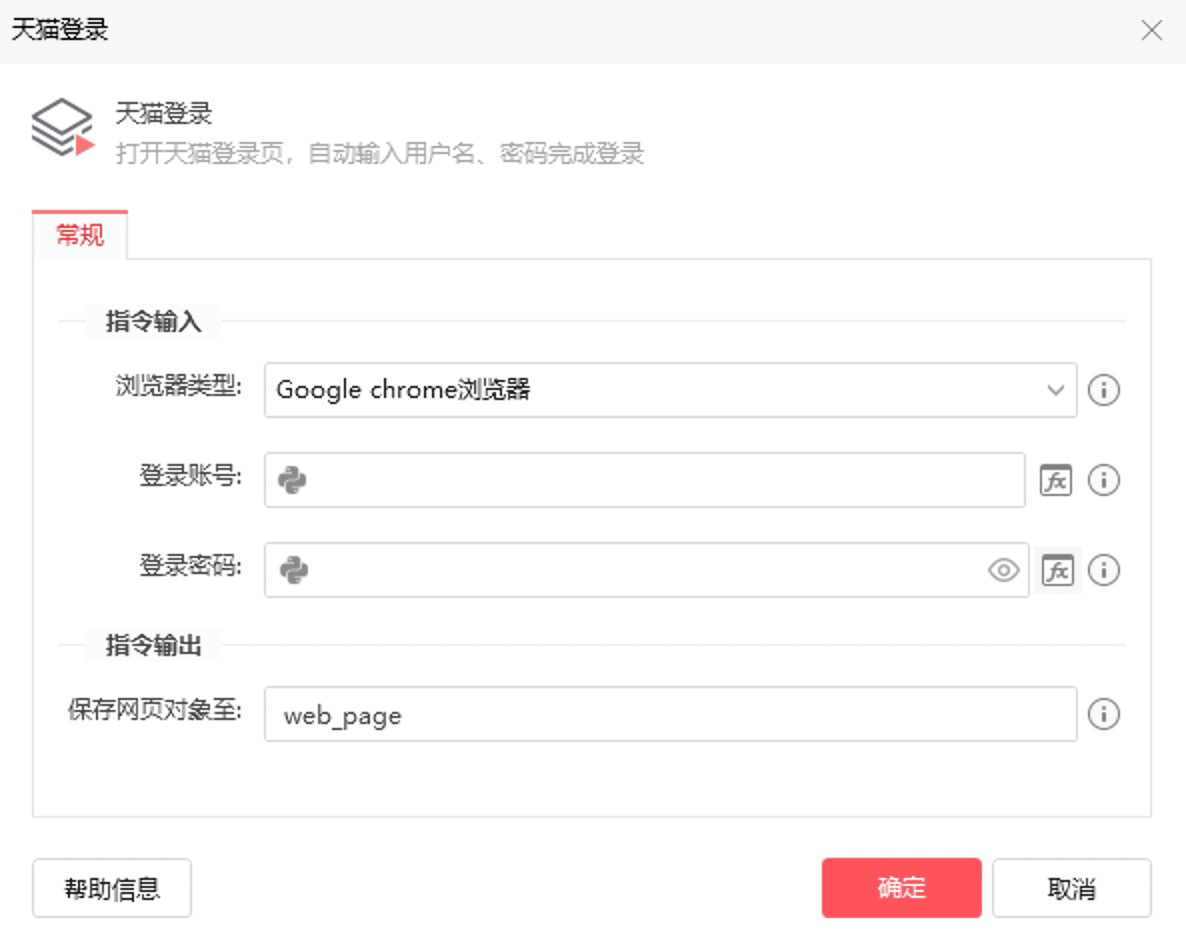Click the dropdown arrow of 浏览器类型

coord(1056,390)
